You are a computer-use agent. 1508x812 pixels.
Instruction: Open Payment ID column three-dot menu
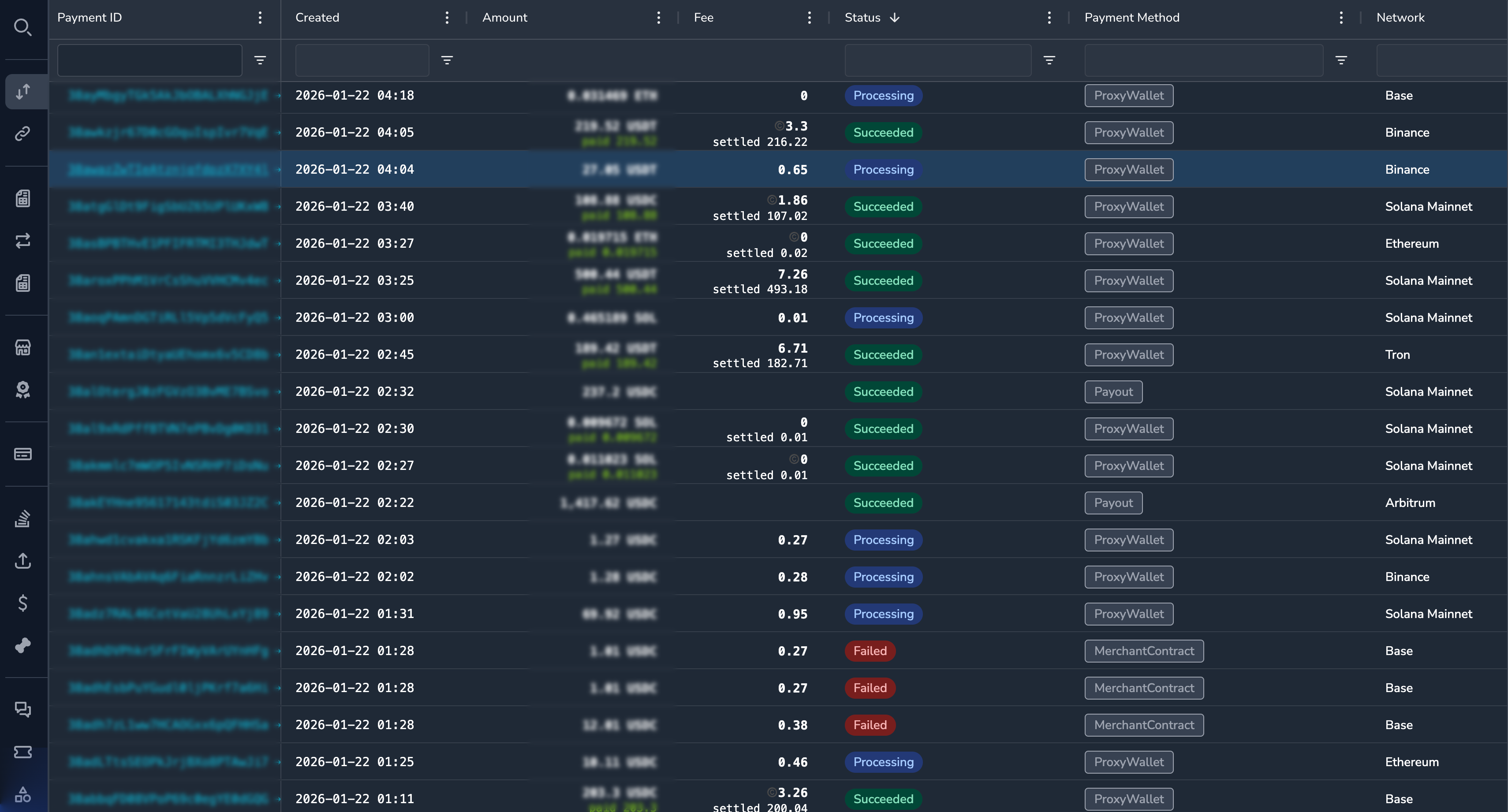pyautogui.click(x=260, y=18)
